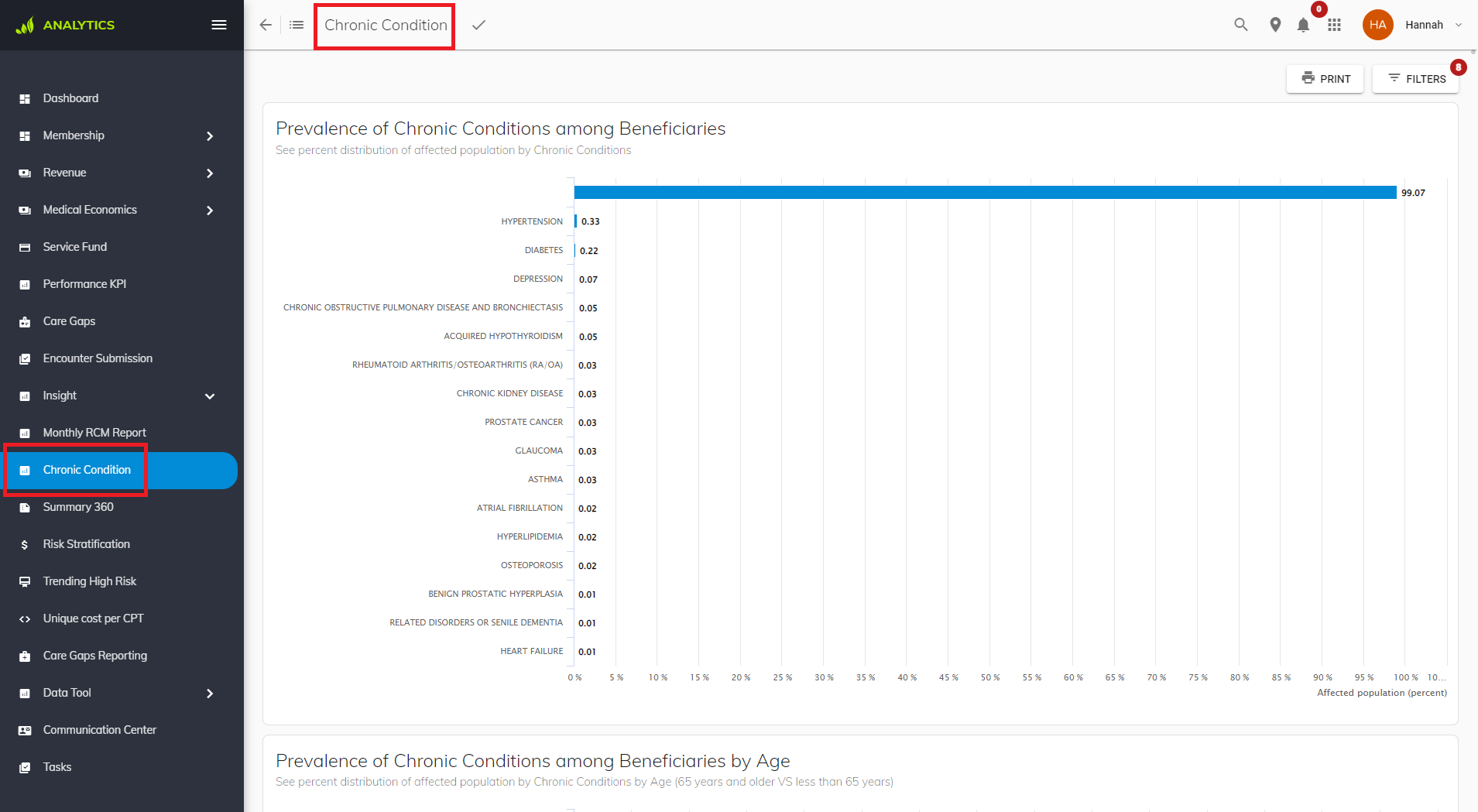This screenshot has width=1478, height=812.
Task: Click the PRINT button
Action: [x=1325, y=78]
